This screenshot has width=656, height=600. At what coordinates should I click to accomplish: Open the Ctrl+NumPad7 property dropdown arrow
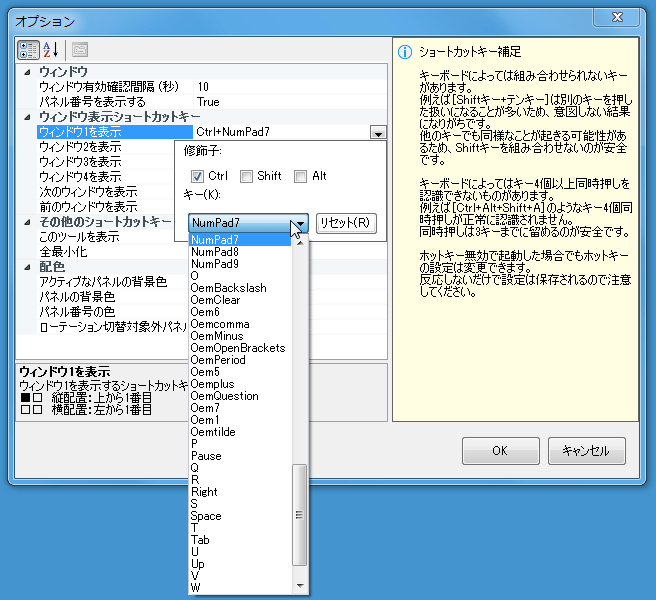(x=377, y=132)
